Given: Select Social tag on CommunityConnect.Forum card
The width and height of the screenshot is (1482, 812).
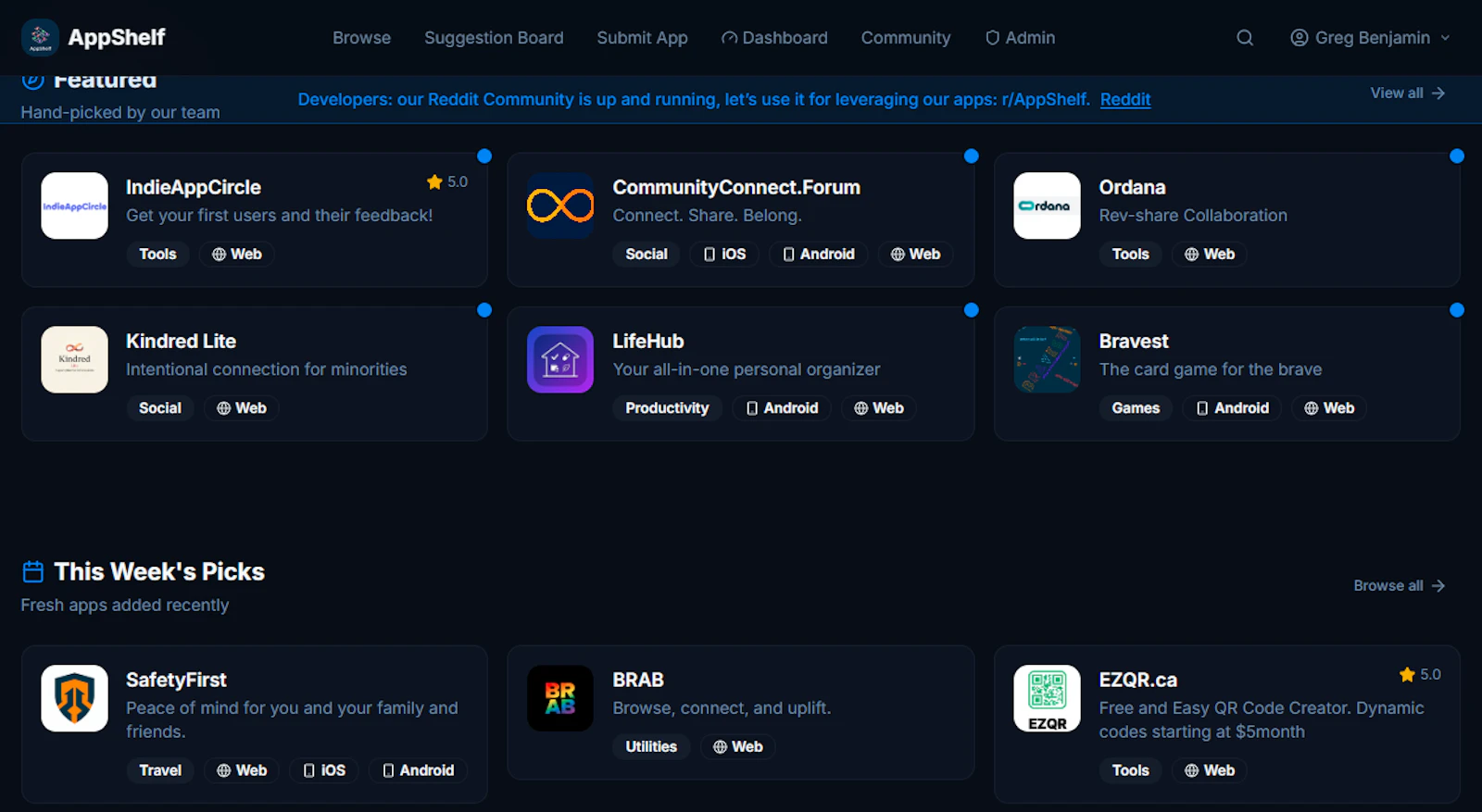Looking at the screenshot, I should click(x=647, y=254).
